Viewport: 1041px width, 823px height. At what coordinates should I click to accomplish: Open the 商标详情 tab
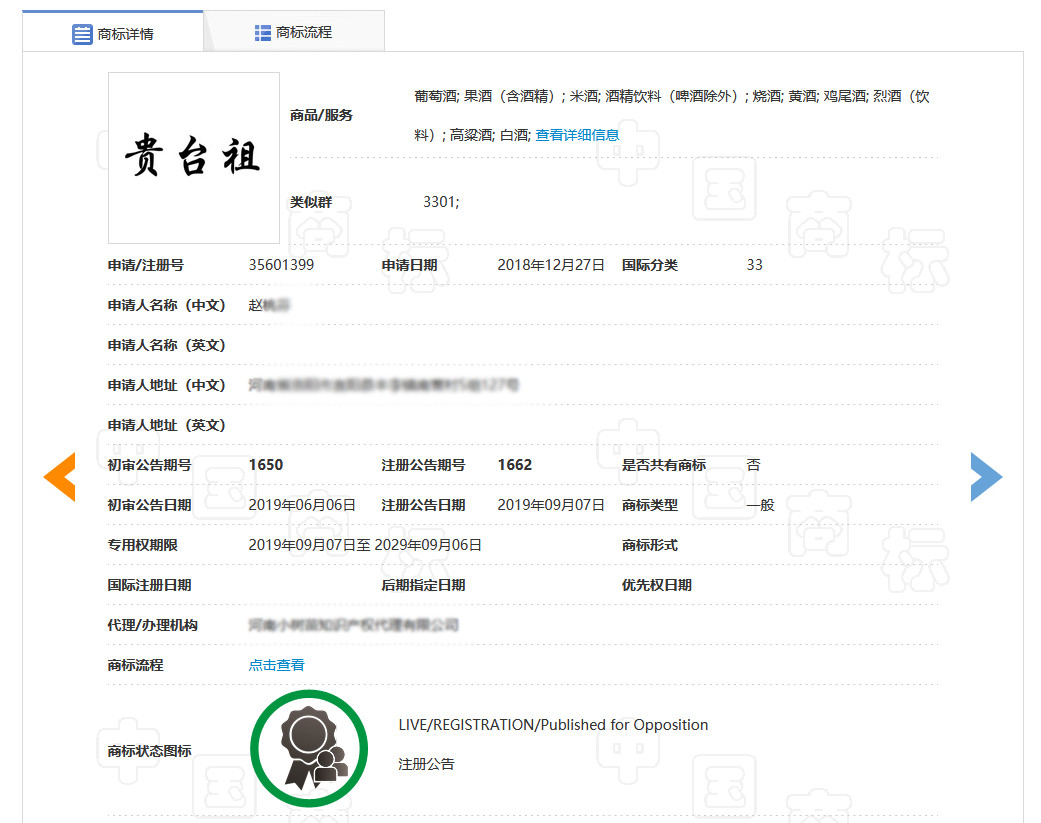coord(113,33)
